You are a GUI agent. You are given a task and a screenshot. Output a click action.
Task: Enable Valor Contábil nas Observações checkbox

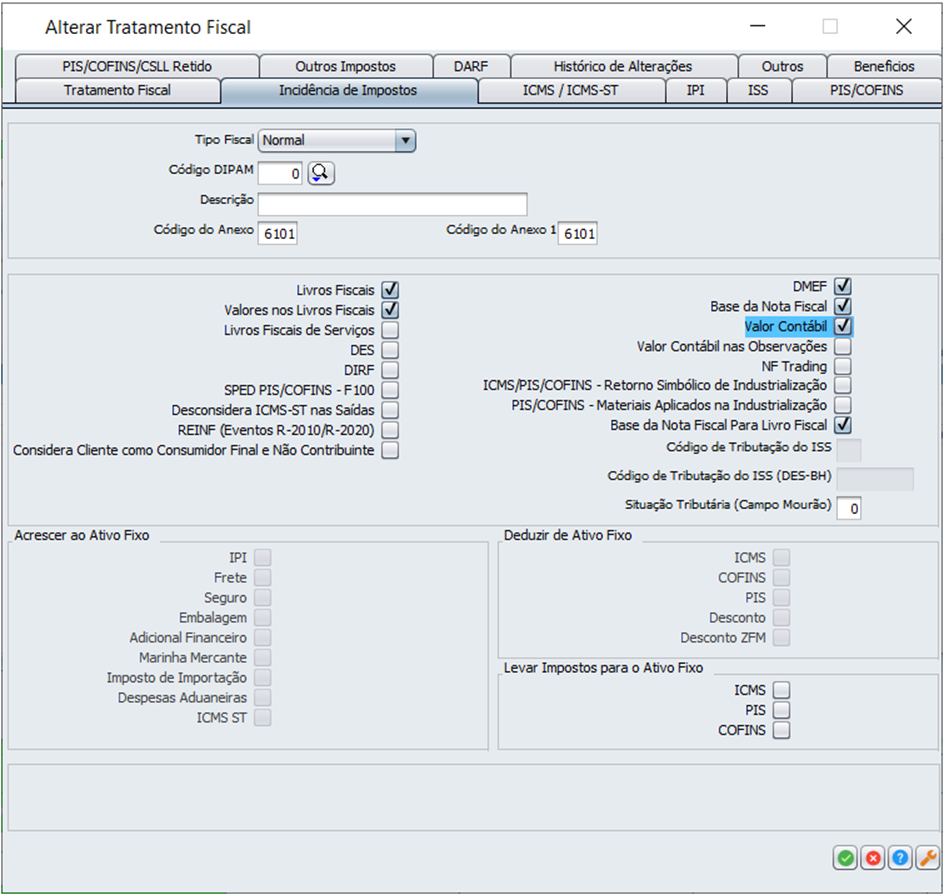click(843, 346)
